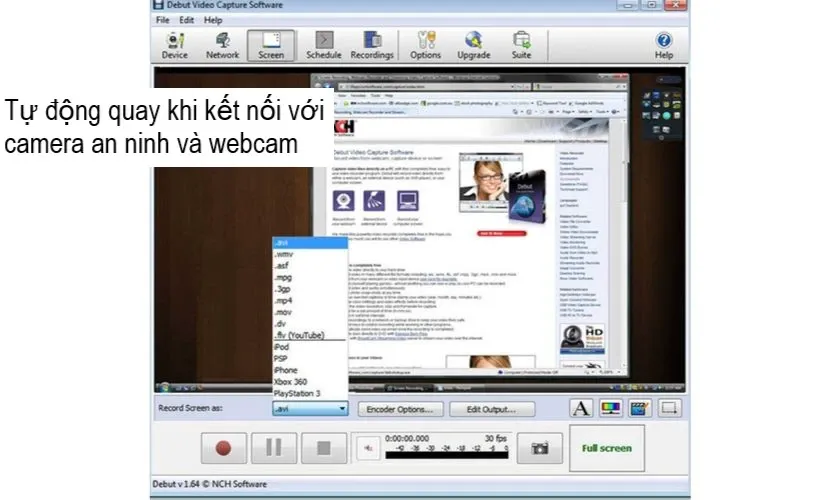The image size is (840, 500).
Task: Choose .mp4 from the format list
Action: pos(283,300)
